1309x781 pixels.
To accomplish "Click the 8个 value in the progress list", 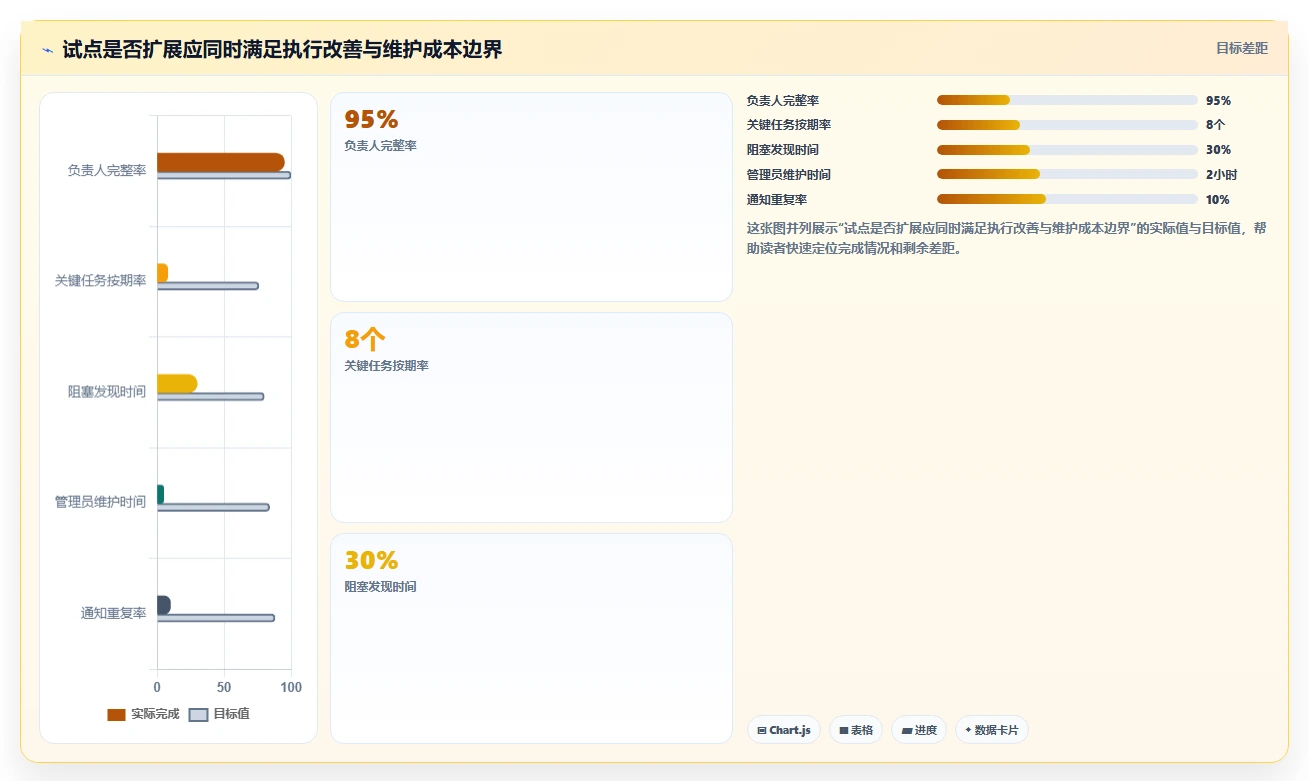I will tap(1215, 125).
